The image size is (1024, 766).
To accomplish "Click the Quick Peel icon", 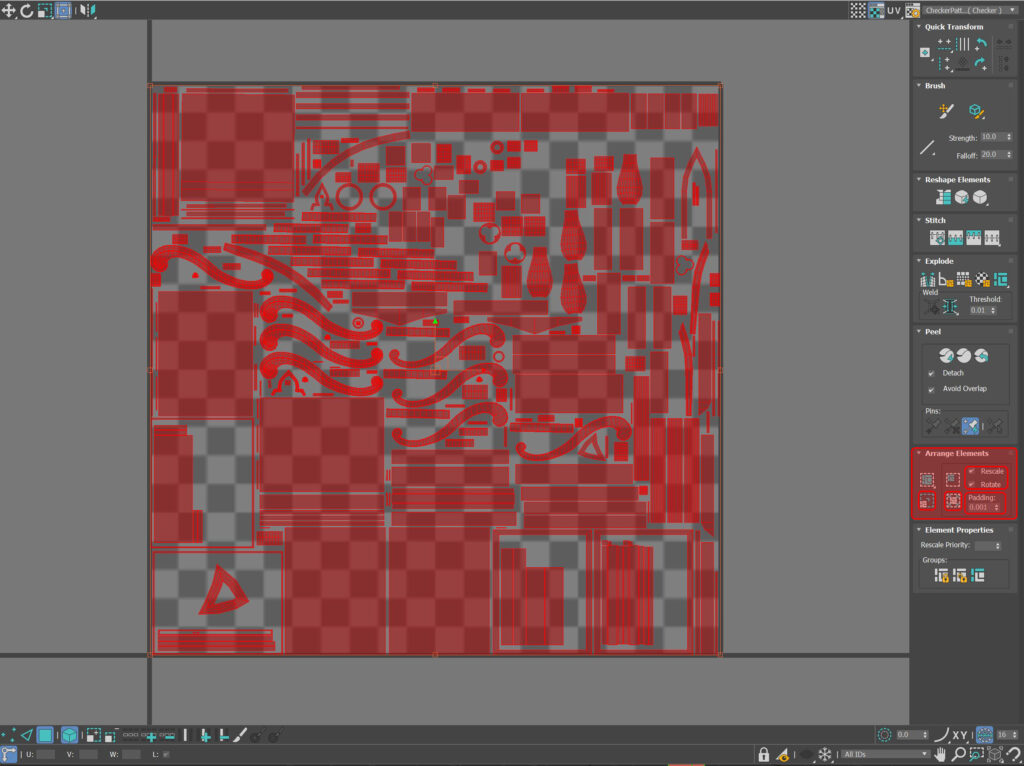I will [946, 355].
